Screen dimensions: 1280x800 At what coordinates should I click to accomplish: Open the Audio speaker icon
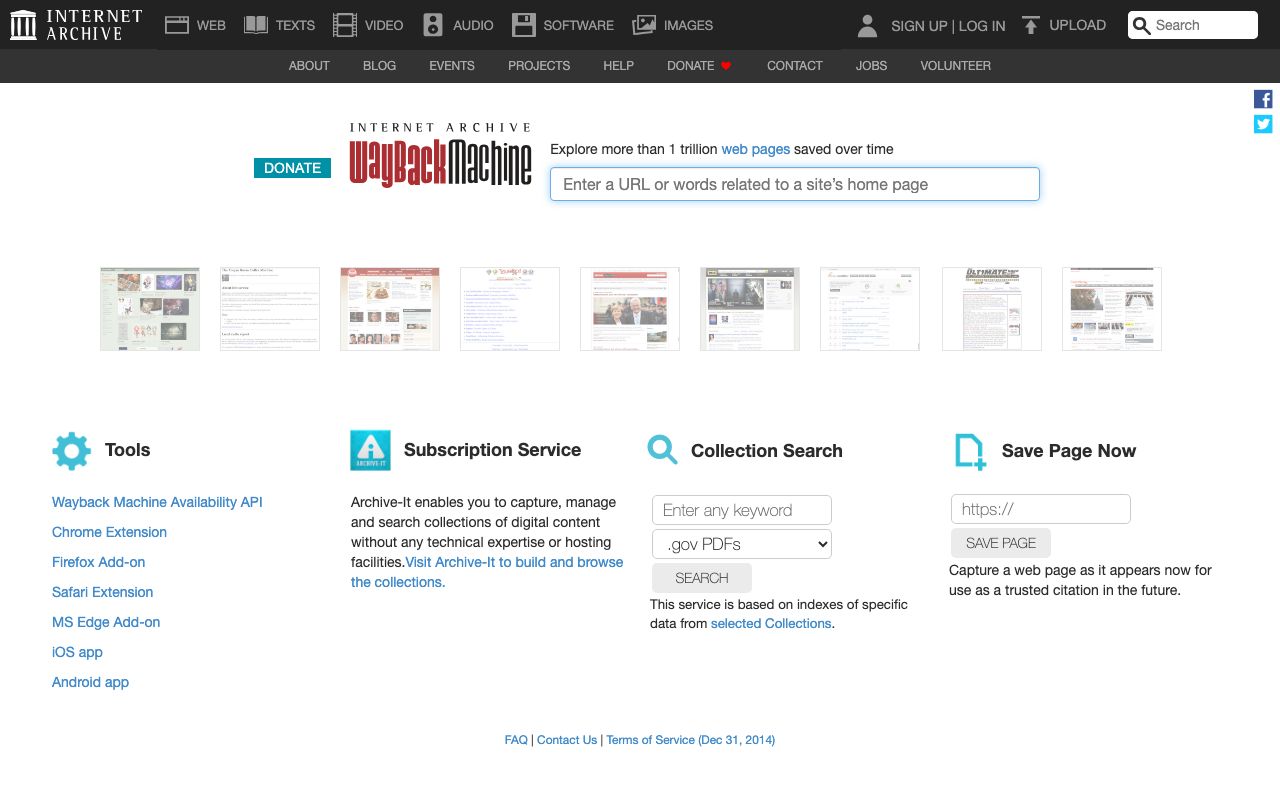pyautogui.click(x=433, y=25)
